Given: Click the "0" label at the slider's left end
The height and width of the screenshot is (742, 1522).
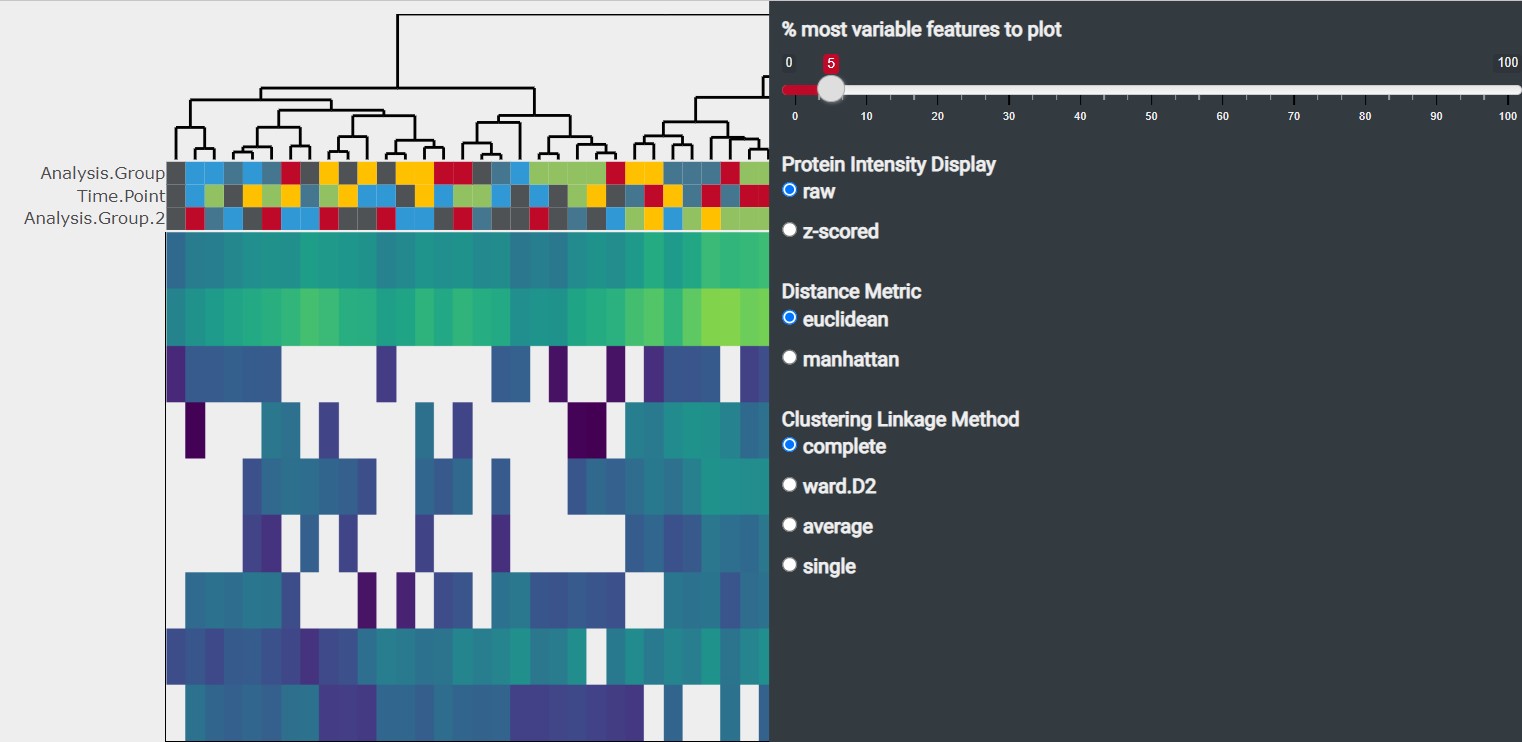Looking at the screenshot, I should (789, 62).
